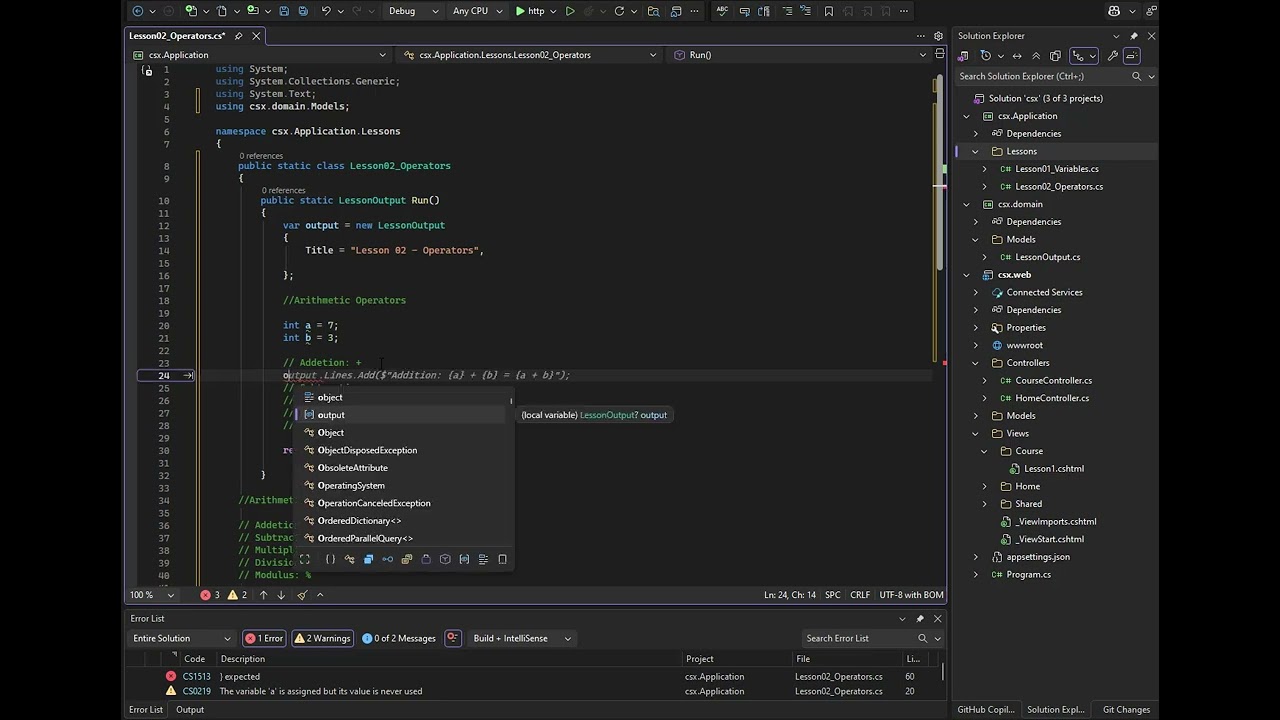Click the CRLF line ending indicator
1280x720 pixels.
pyautogui.click(x=860, y=595)
